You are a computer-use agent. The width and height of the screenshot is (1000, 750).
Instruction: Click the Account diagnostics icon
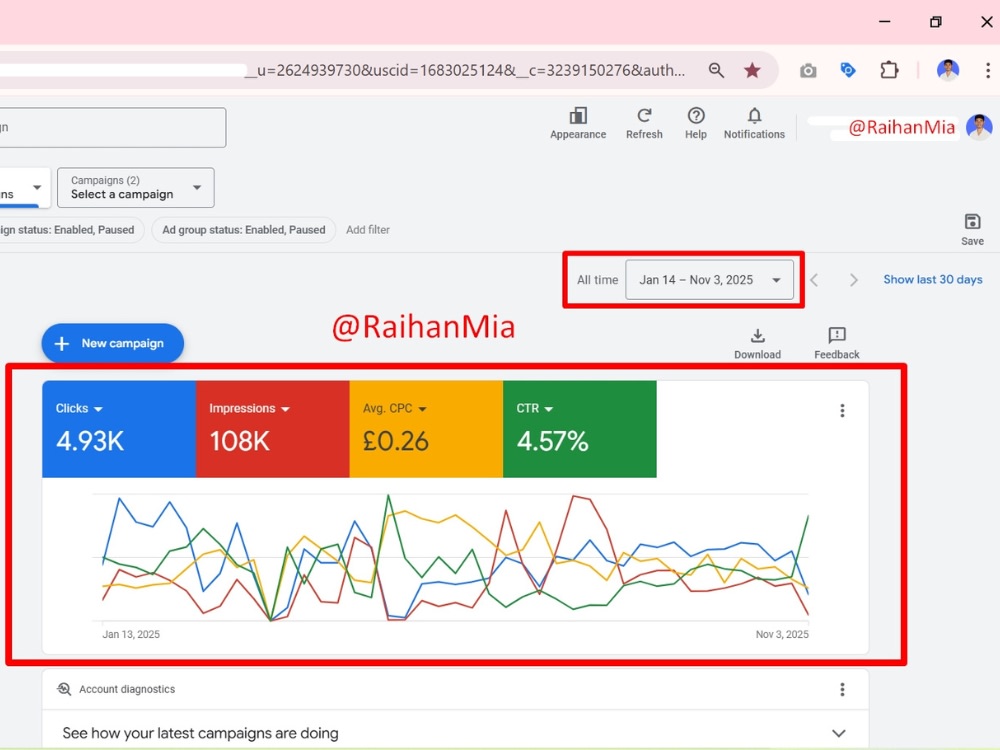coord(64,689)
